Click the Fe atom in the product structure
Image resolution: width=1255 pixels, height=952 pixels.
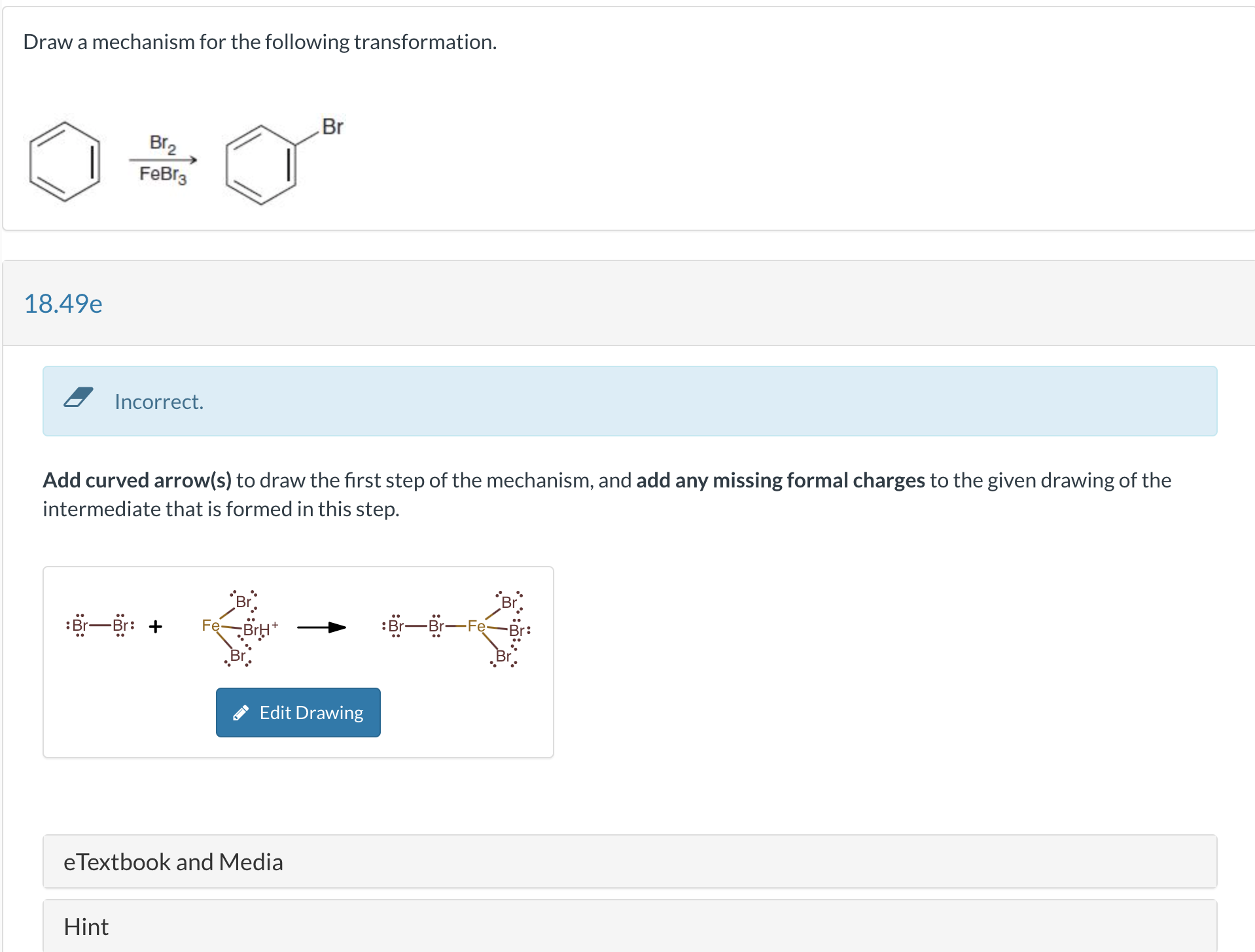pyautogui.click(x=476, y=627)
